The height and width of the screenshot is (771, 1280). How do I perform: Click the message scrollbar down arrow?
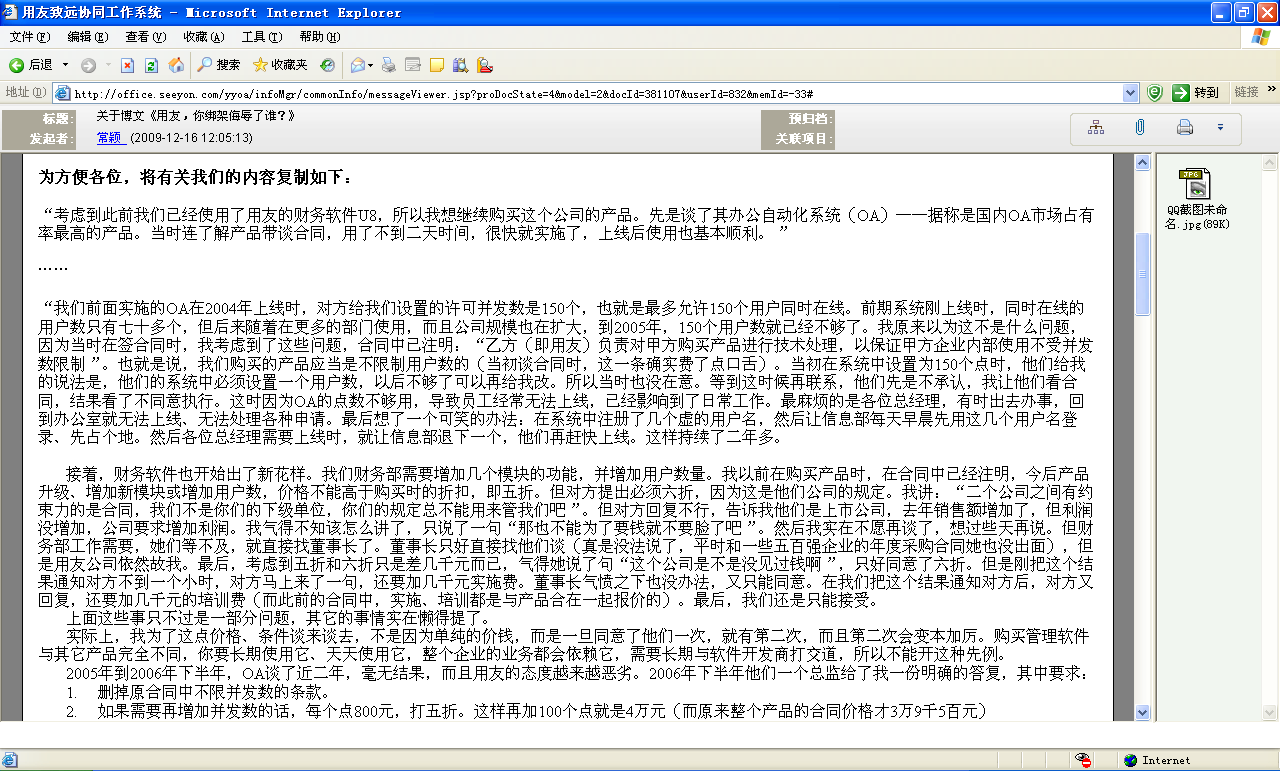[1143, 712]
